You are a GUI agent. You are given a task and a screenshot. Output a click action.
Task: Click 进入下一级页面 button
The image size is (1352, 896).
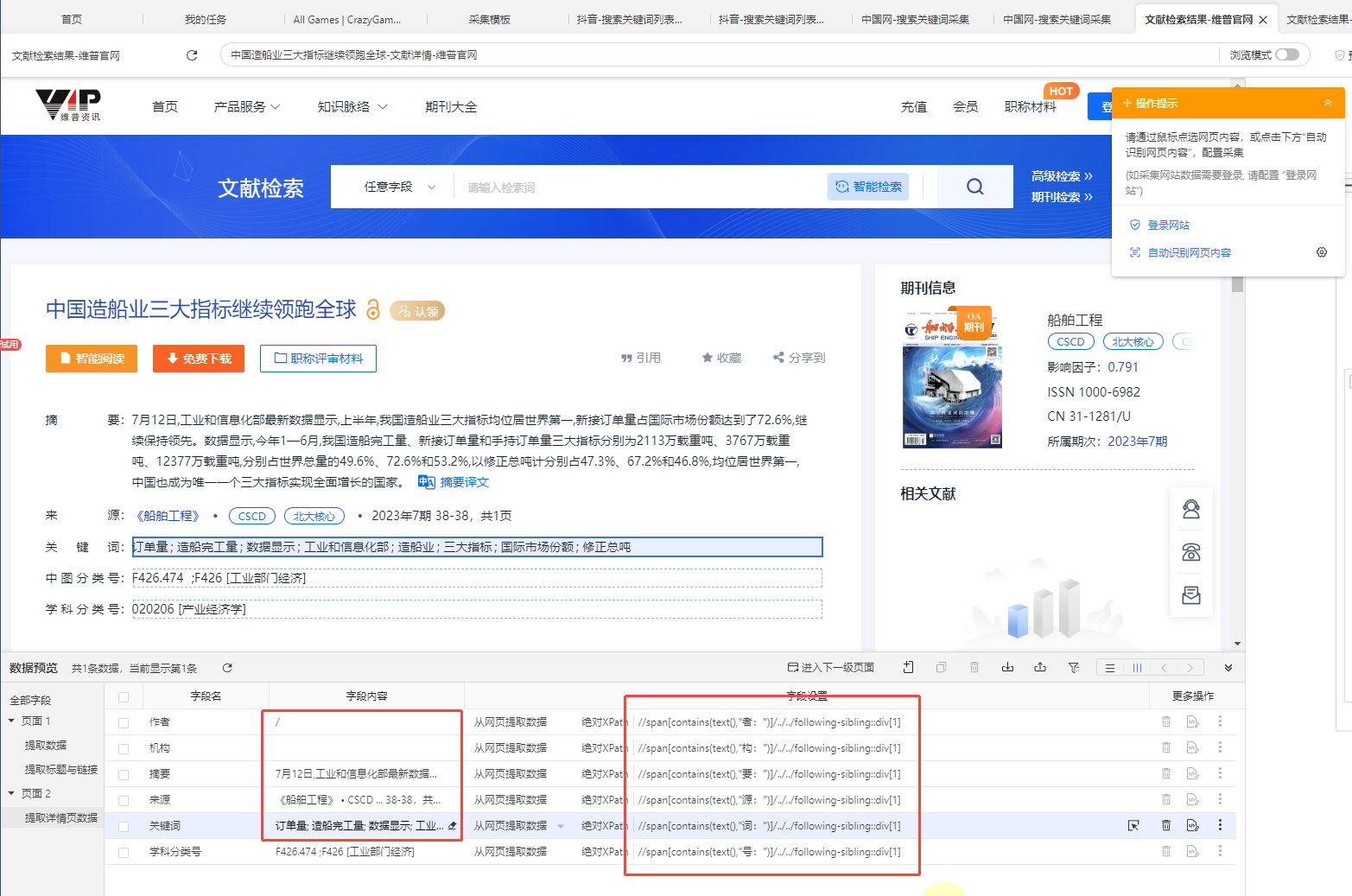pos(831,667)
